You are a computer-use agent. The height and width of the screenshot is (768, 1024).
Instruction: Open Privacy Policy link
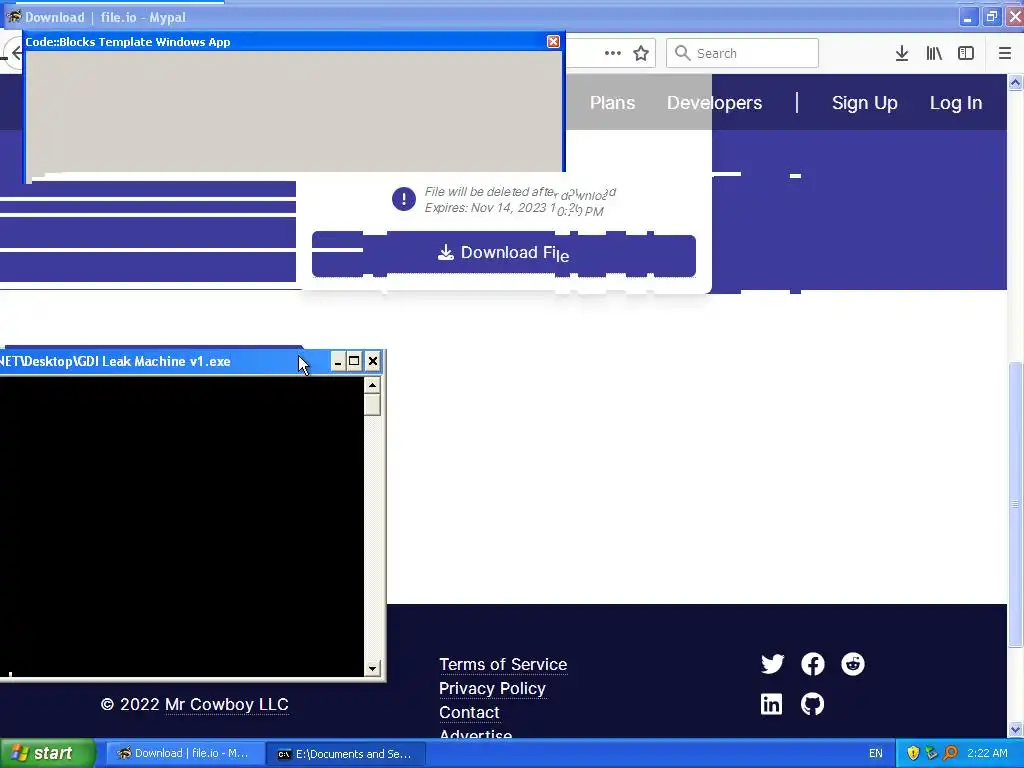click(492, 688)
